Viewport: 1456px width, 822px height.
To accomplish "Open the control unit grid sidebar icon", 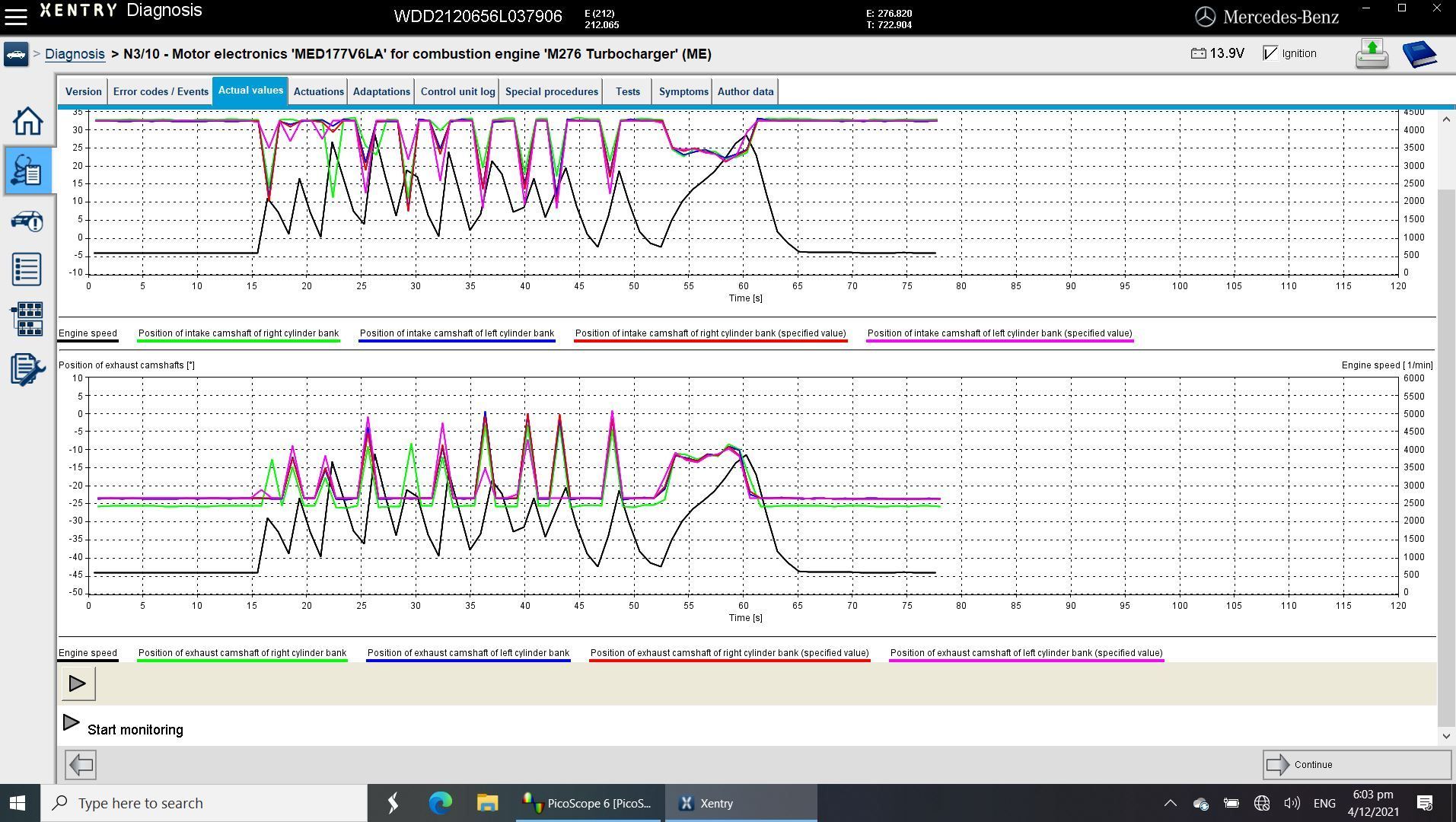I will click(x=27, y=319).
